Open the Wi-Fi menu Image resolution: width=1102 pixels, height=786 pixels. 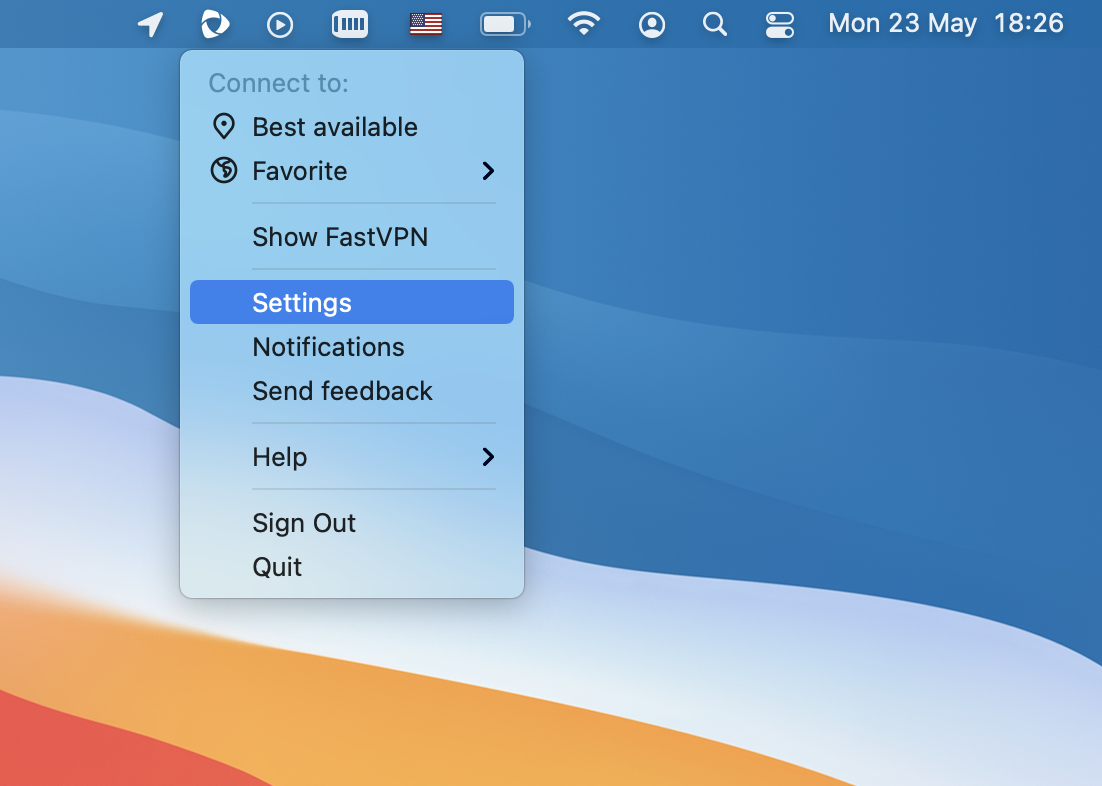[583, 24]
